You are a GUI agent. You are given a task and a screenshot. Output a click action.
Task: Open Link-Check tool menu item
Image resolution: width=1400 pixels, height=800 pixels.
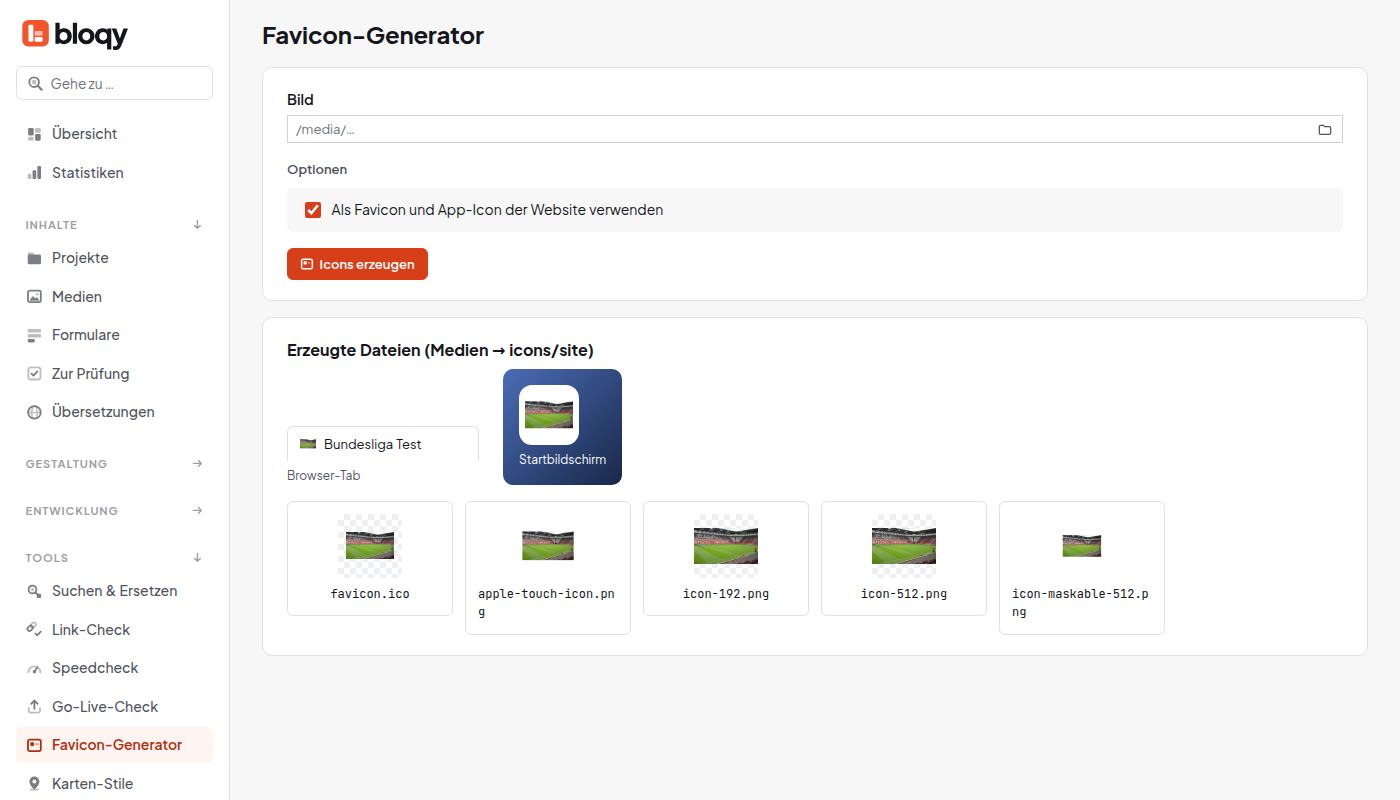tap(114, 630)
